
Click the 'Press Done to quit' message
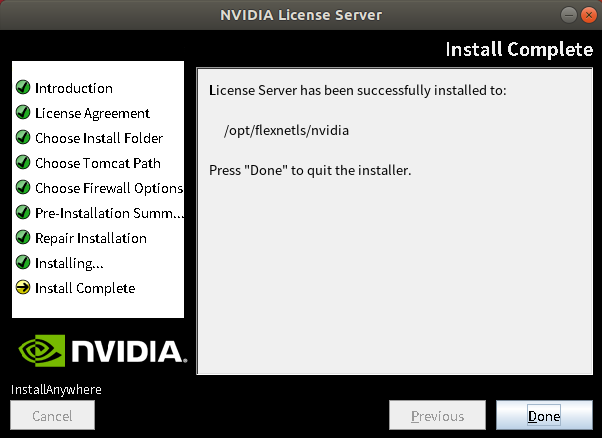(x=310, y=170)
